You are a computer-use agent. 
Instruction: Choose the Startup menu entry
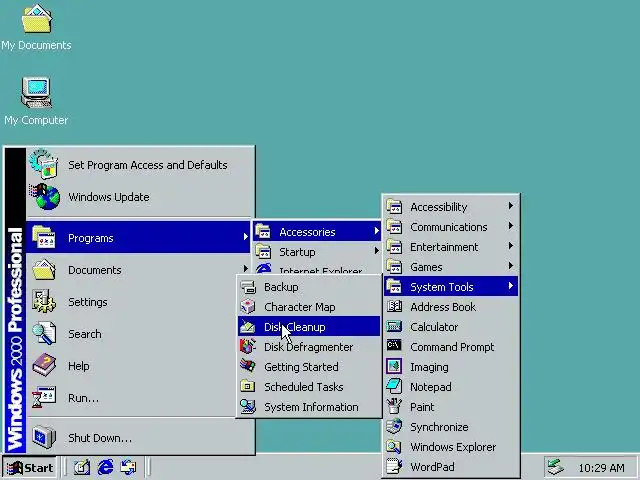317,252
